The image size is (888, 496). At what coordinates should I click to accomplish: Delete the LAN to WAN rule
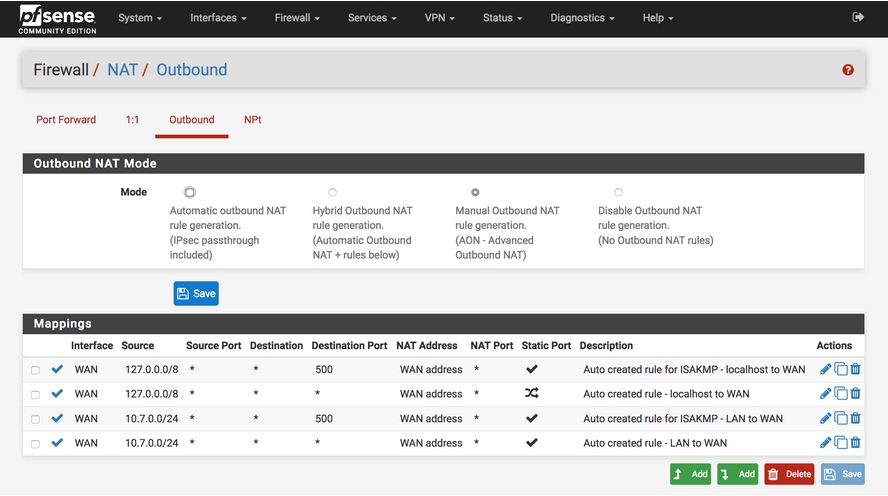tap(855, 443)
